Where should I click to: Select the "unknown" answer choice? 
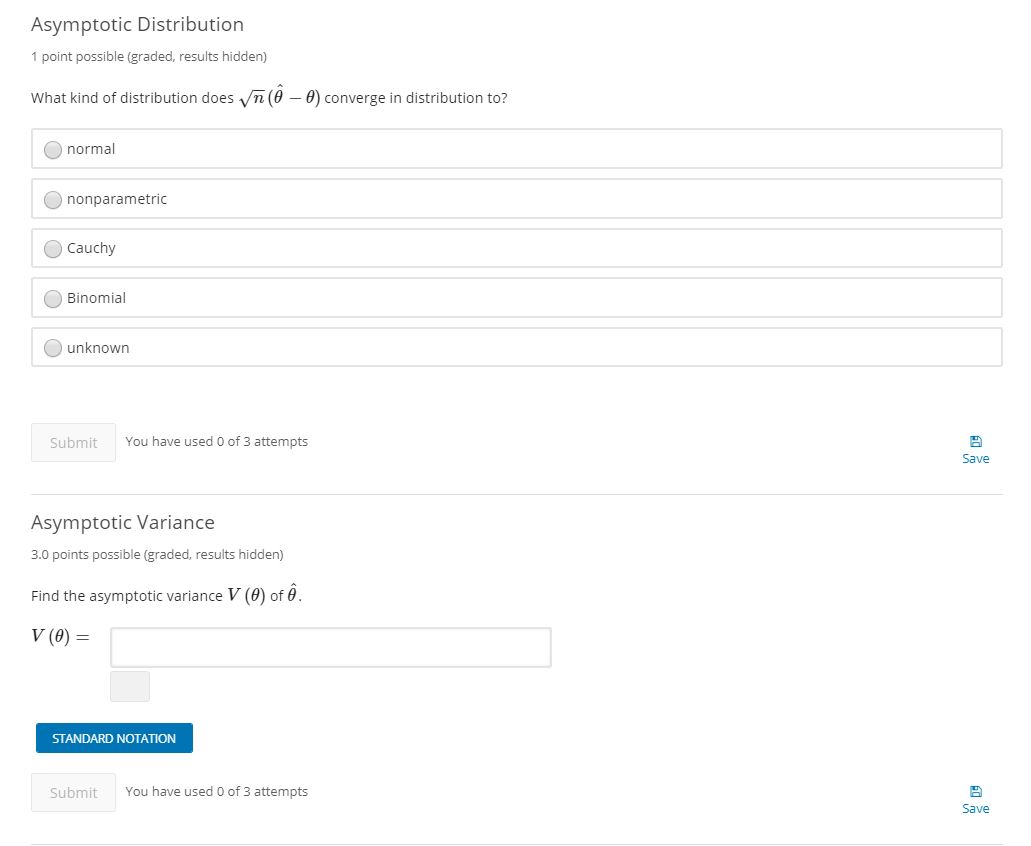click(53, 347)
